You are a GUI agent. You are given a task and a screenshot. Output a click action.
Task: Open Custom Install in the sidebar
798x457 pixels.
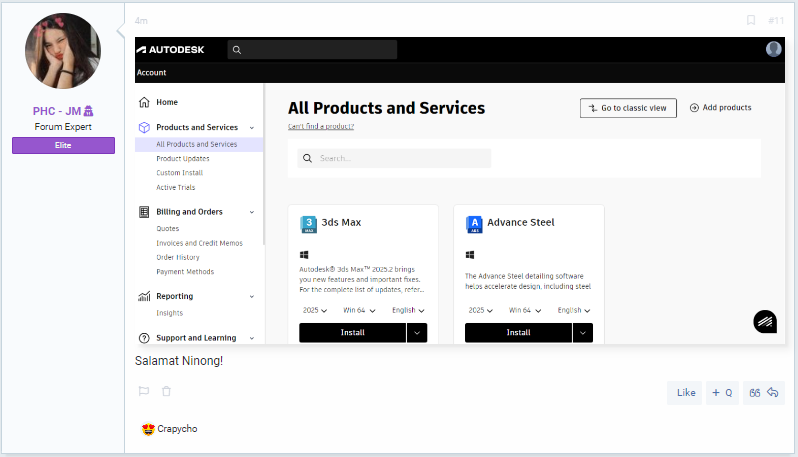pos(179,173)
